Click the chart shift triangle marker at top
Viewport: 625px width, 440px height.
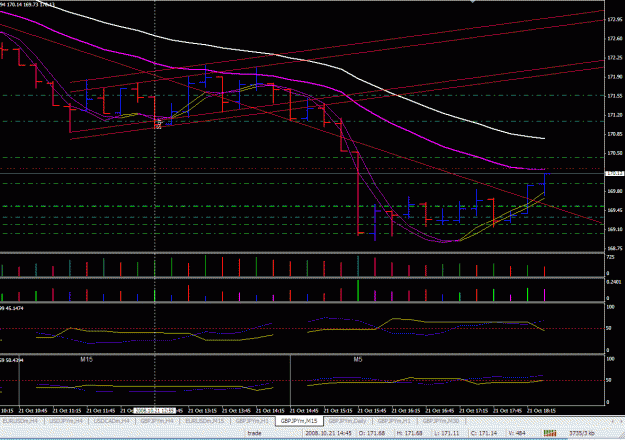click(x=473, y=2)
